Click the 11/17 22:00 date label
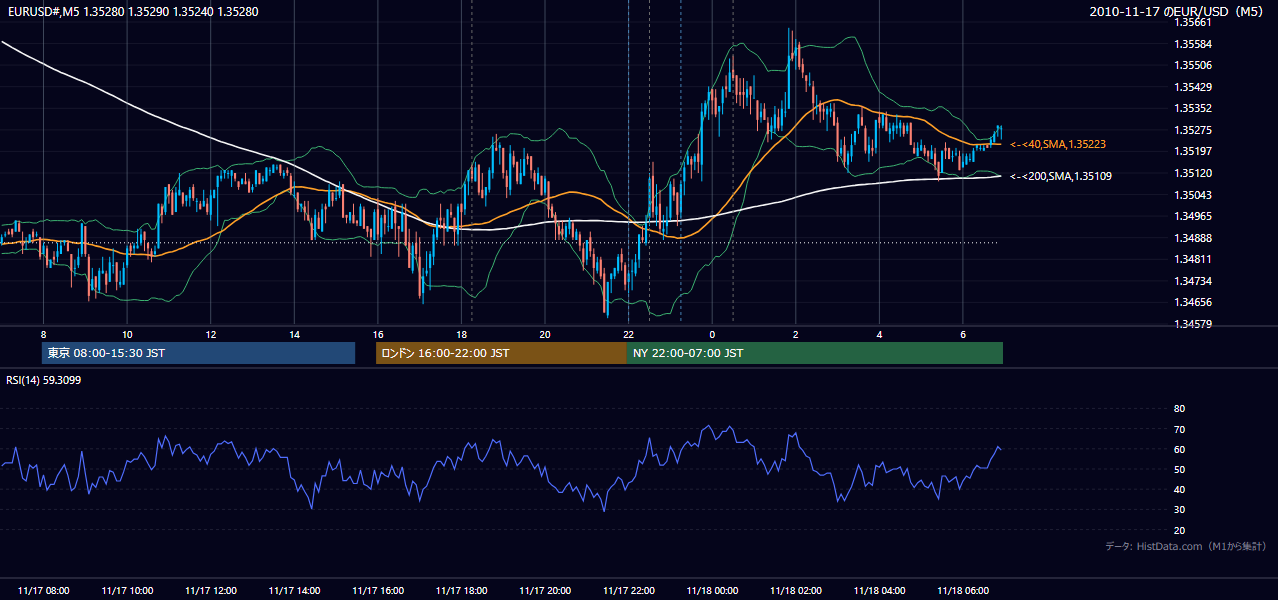This screenshot has height=600, width=1278. (628, 590)
